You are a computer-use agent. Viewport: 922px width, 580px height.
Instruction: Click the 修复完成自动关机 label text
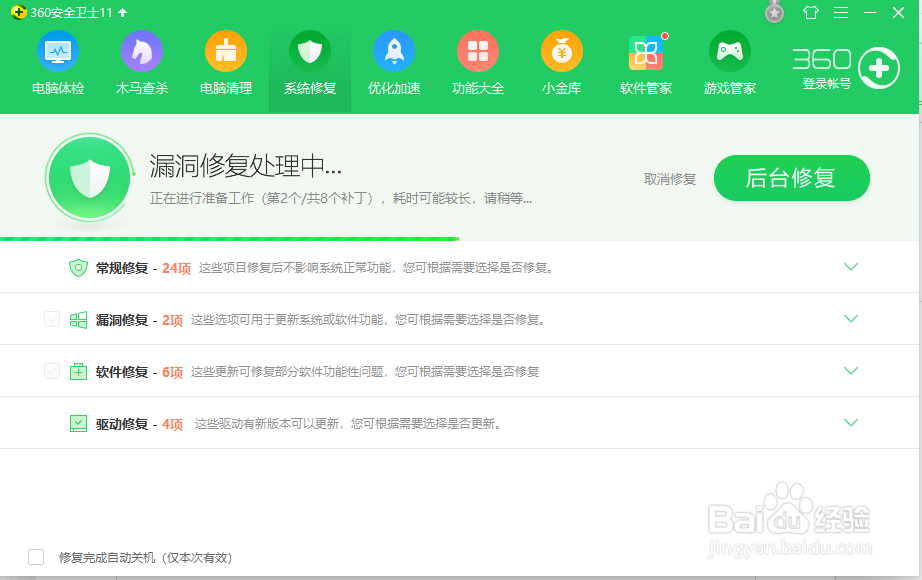145,557
